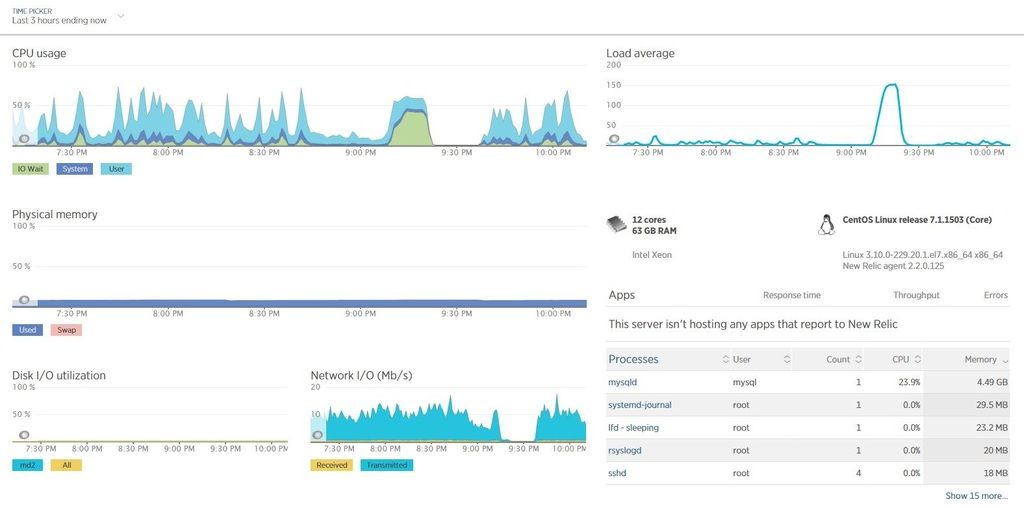Click the Load average chart title
Image resolution: width=1024 pixels, height=508 pixels.
[640, 53]
